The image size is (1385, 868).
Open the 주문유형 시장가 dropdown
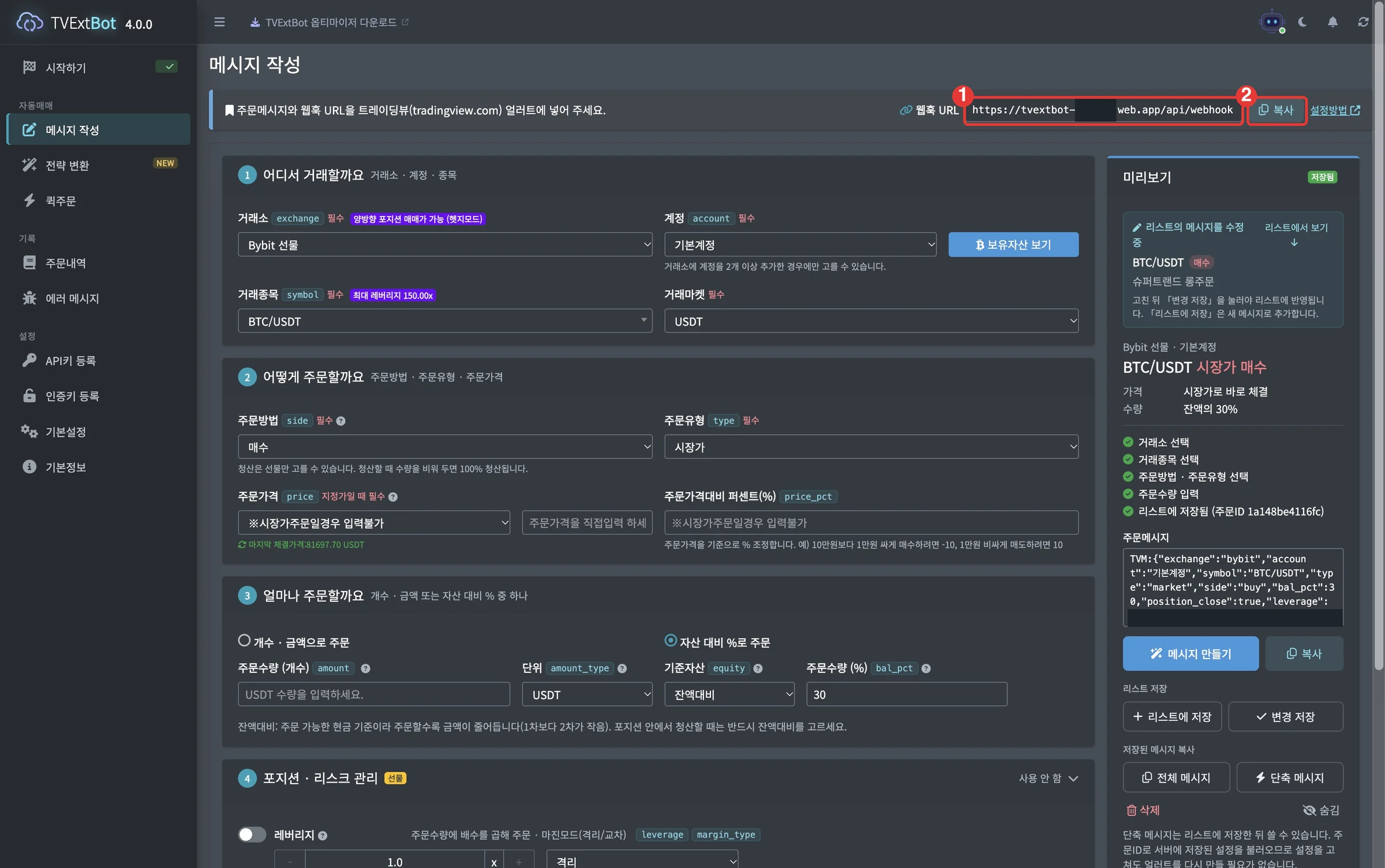point(871,447)
